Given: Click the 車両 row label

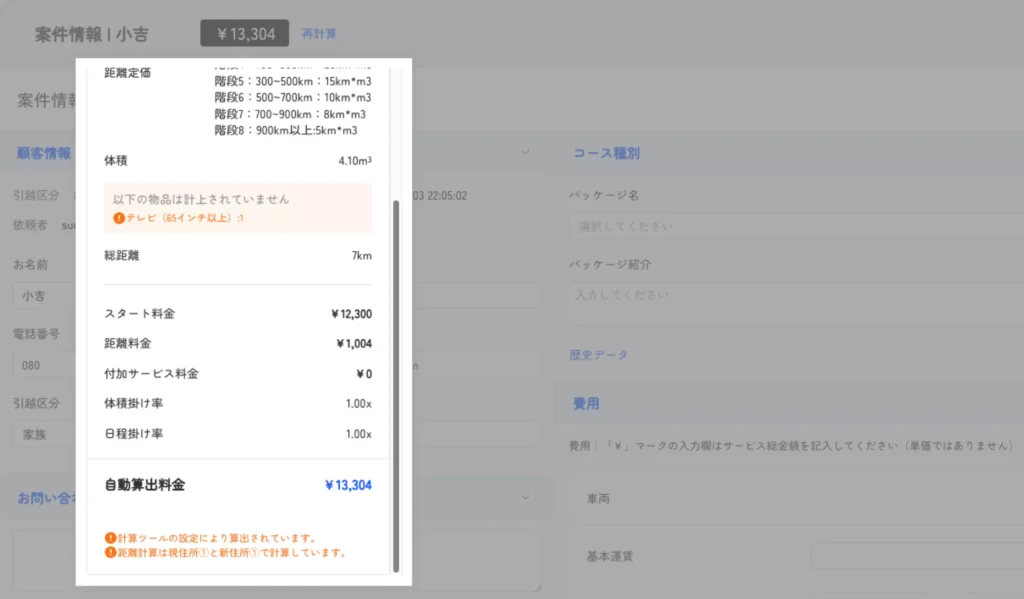Looking at the screenshot, I should click(x=598, y=498).
